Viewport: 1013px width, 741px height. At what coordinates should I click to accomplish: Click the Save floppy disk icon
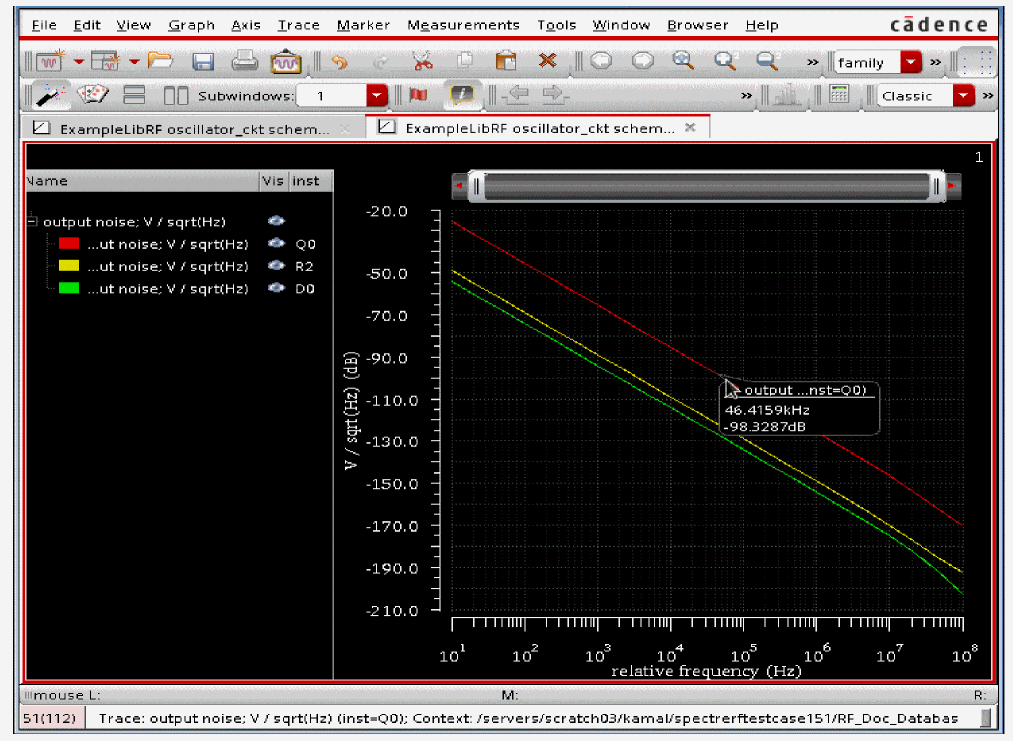click(203, 62)
